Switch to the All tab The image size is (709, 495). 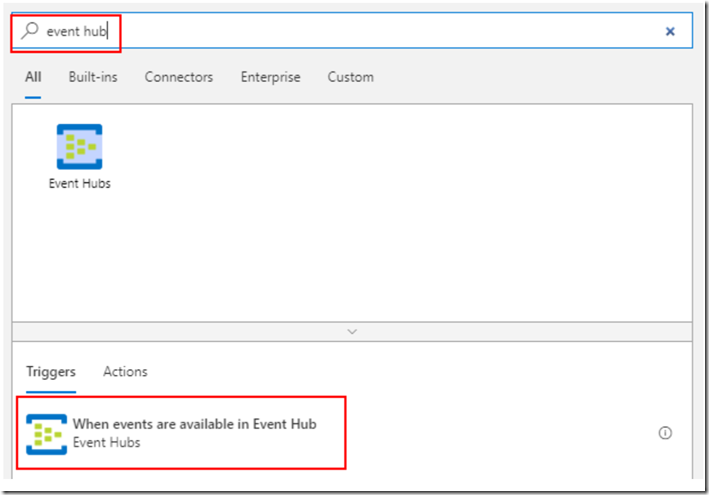[x=33, y=77]
